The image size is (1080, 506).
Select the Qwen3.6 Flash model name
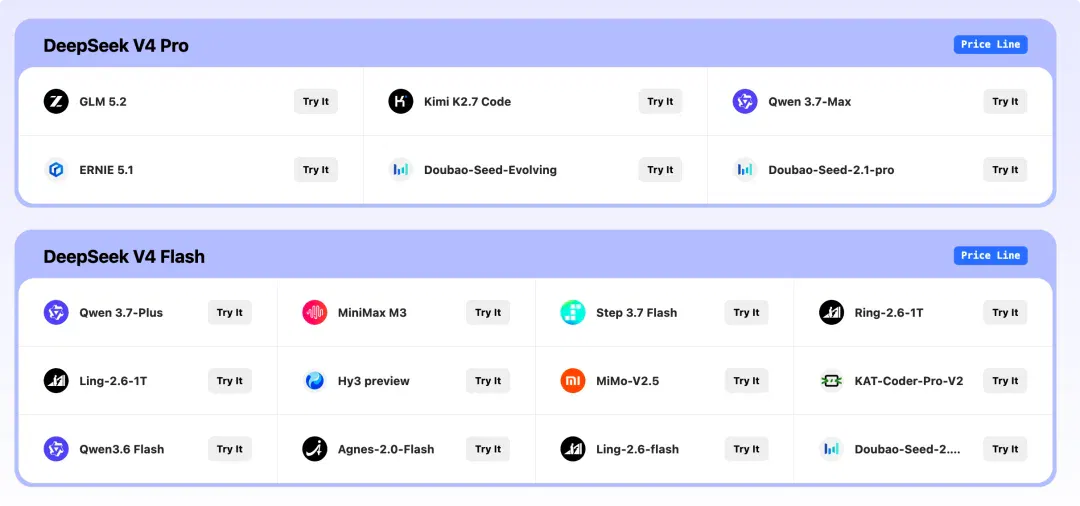pyautogui.click(x=122, y=450)
